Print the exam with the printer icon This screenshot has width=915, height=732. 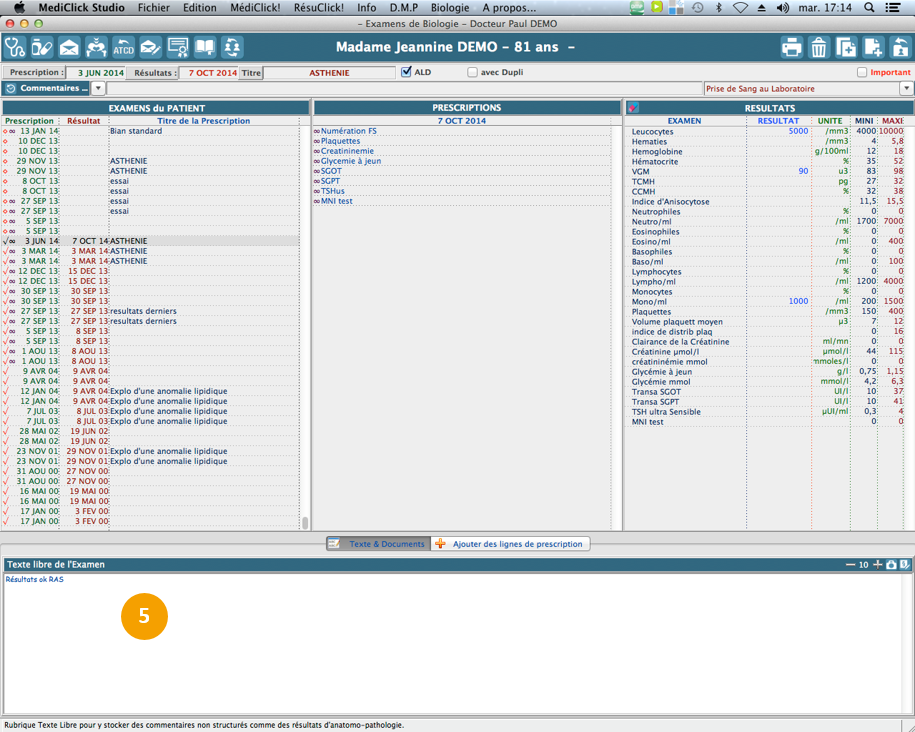(x=791, y=47)
